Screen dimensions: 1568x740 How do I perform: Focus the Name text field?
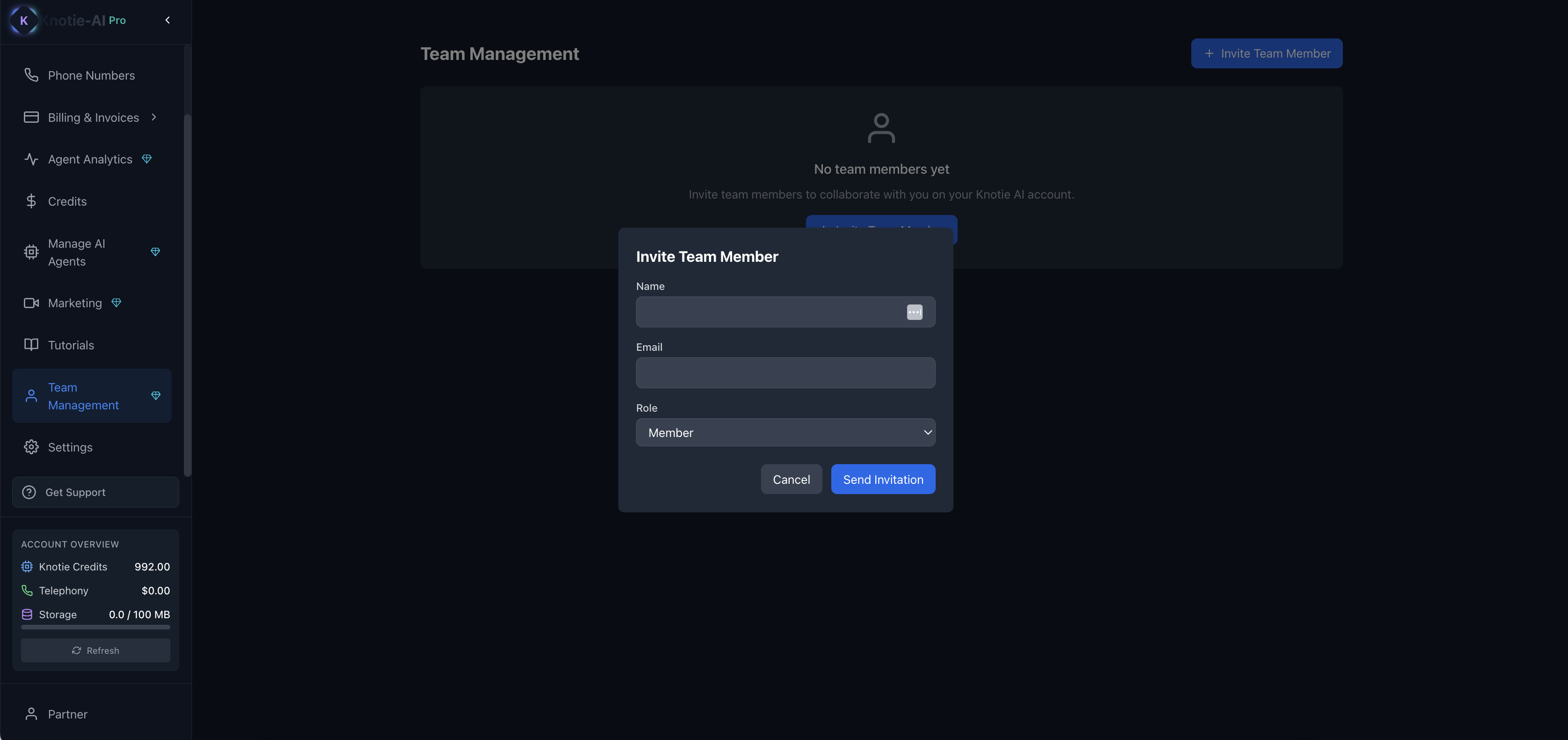click(x=767, y=312)
